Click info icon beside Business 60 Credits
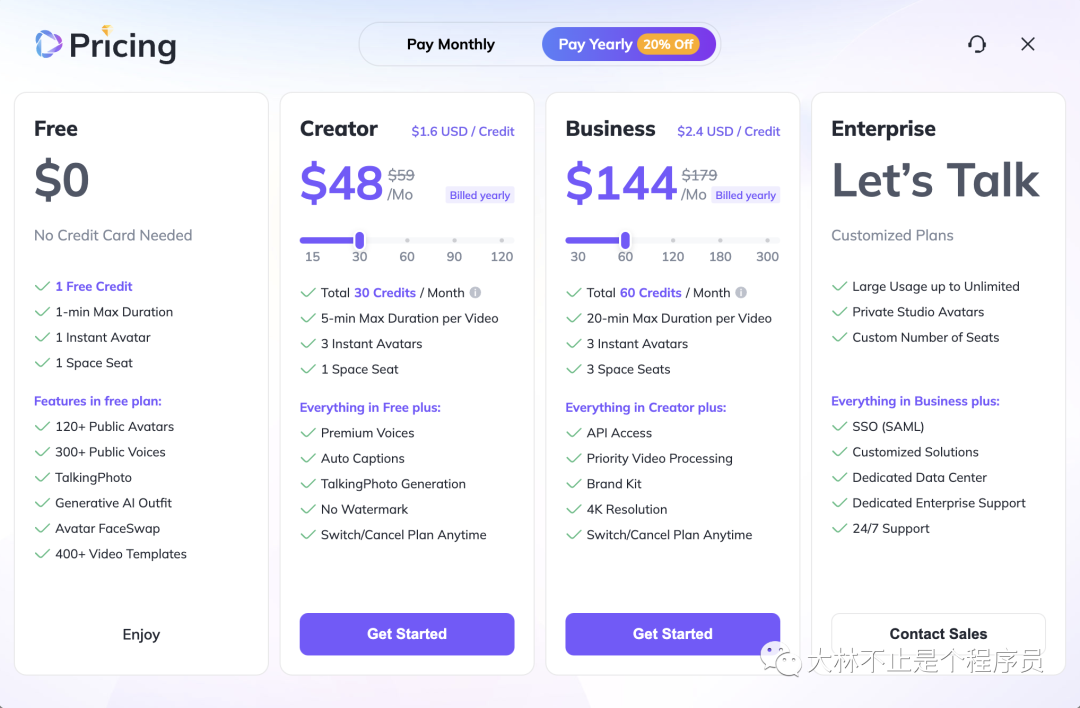The height and width of the screenshot is (708, 1080). click(741, 293)
